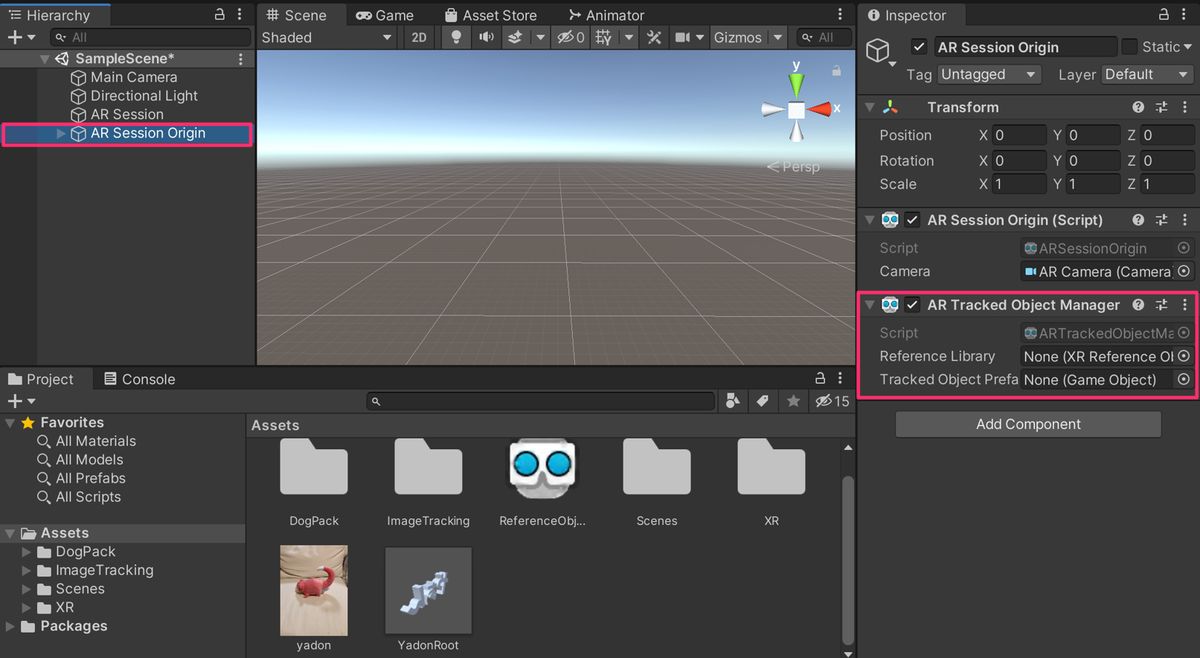Viewport: 1200px width, 658px height.
Task: Collapse AR Tracked Object Manager foldout
Action: coord(869,305)
